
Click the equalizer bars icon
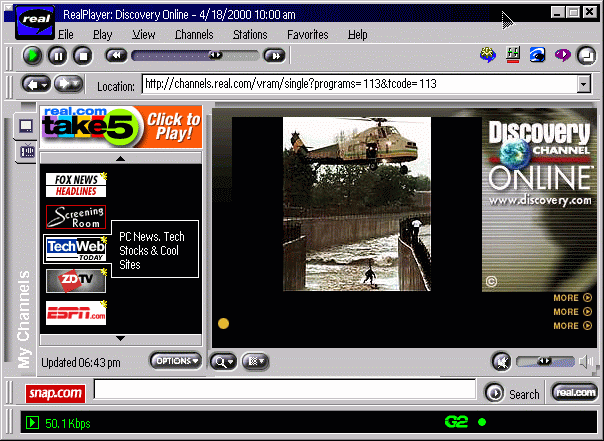click(513, 55)
